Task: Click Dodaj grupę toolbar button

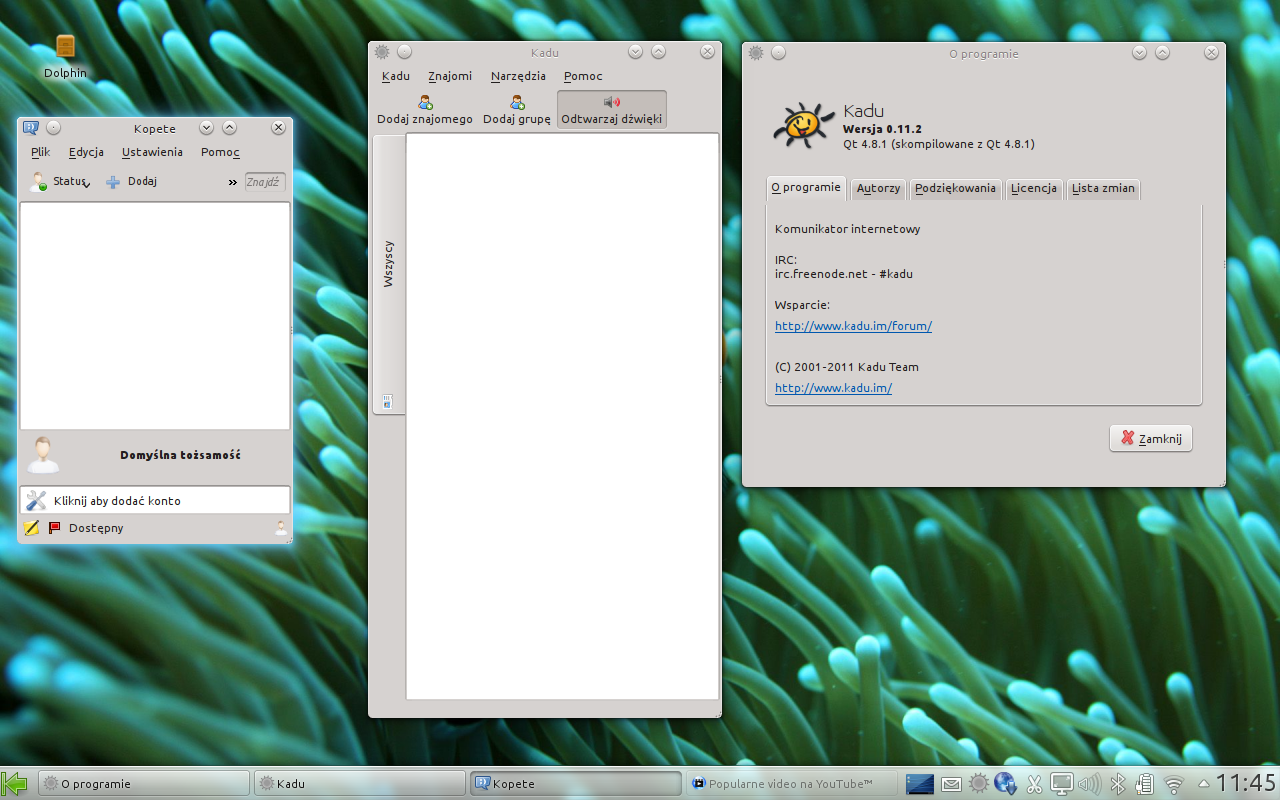Action: (517, 110)
